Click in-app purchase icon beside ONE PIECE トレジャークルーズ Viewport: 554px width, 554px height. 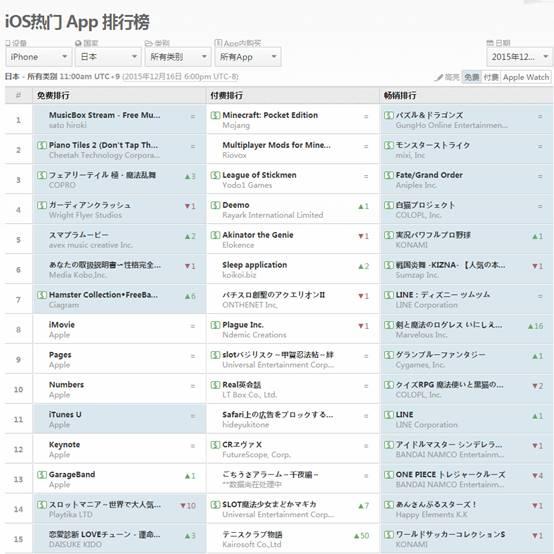[x=389, y=475]
